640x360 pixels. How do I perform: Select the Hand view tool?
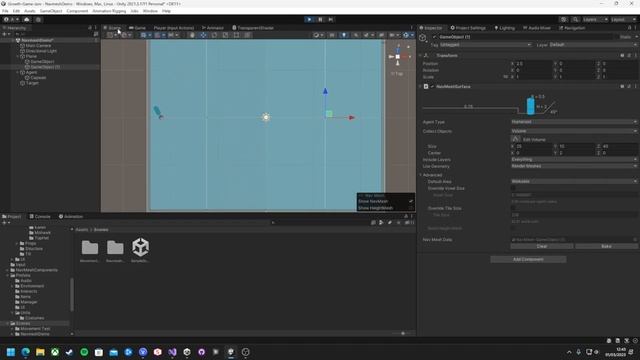[192, 35]
